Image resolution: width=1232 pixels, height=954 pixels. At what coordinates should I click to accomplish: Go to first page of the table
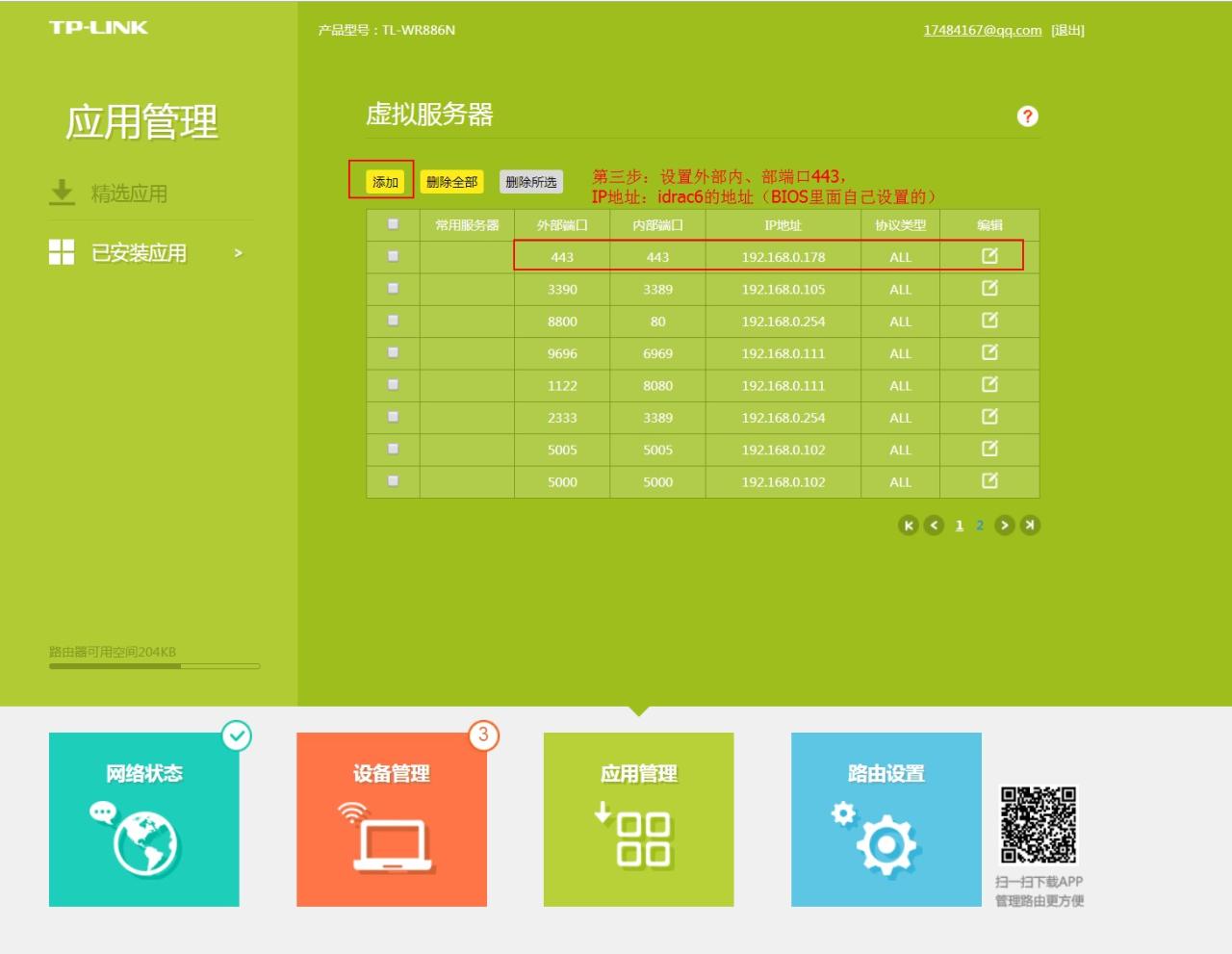click(x=908, y=525)
